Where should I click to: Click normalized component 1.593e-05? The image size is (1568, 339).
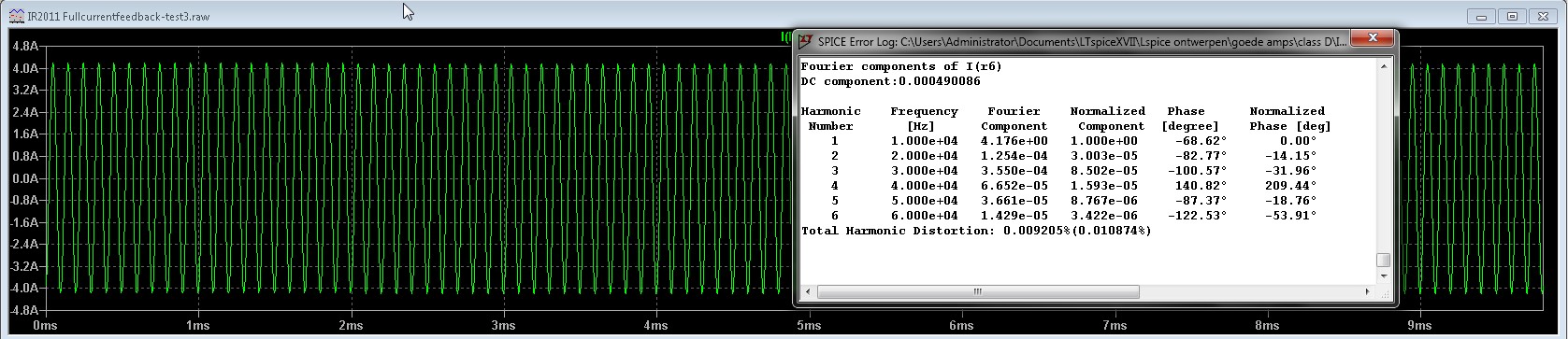tap(1103, 186)
